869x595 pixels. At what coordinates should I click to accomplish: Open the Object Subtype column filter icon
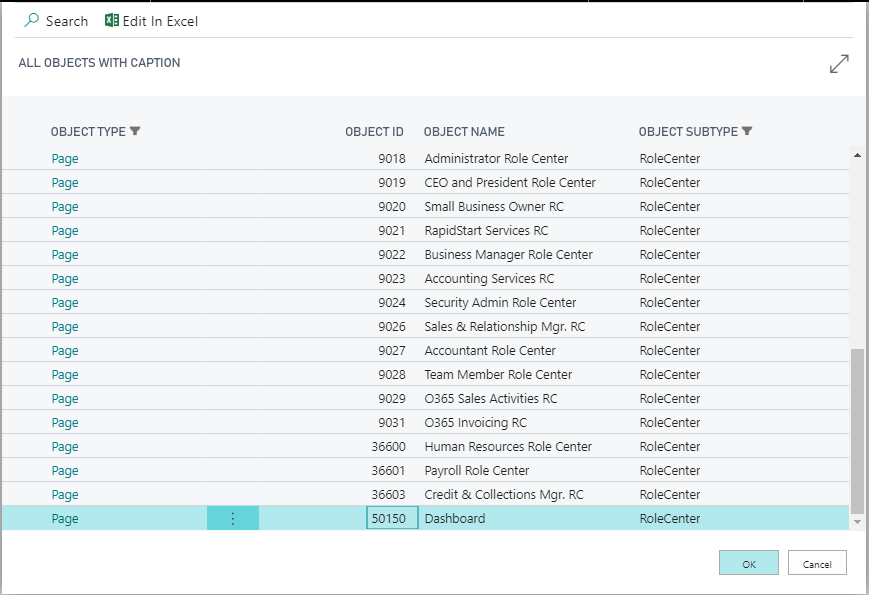(747, 131)
